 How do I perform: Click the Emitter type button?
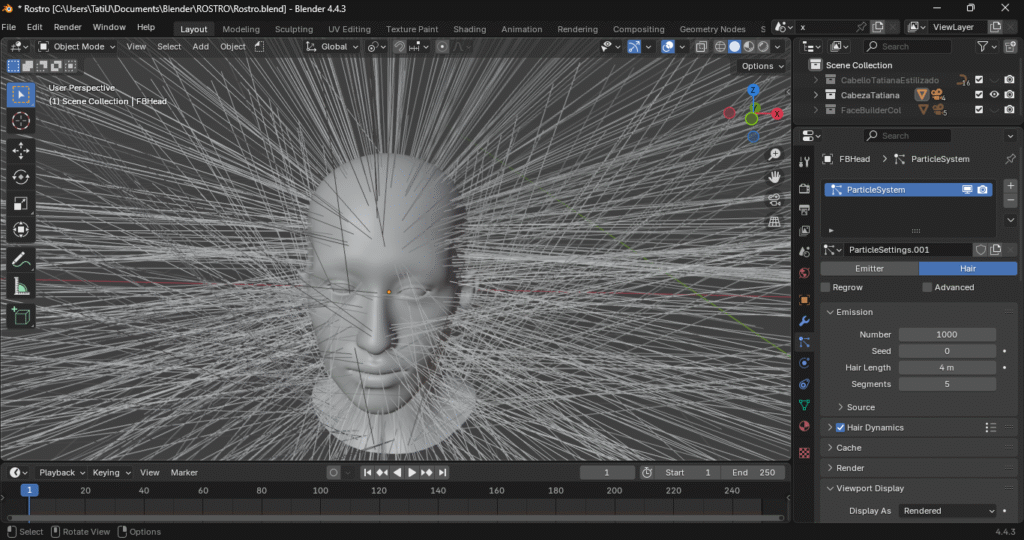(869, 268)
